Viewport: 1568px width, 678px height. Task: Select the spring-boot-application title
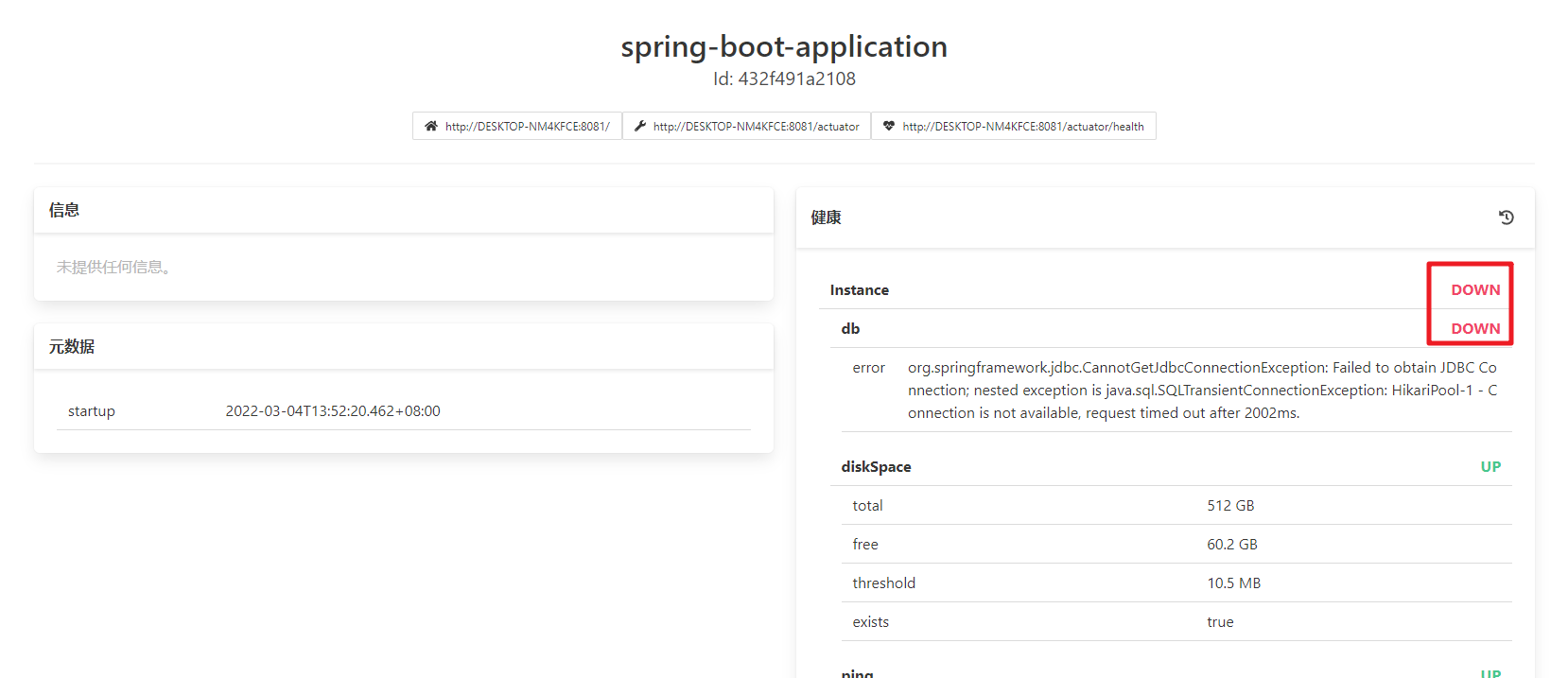784,46
